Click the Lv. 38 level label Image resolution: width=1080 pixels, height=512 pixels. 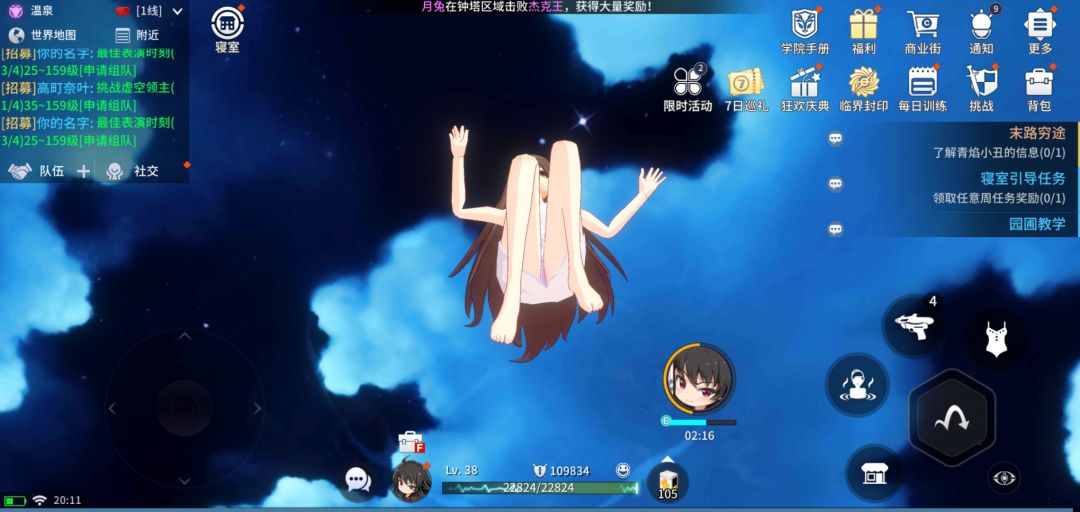click(461, 471)
